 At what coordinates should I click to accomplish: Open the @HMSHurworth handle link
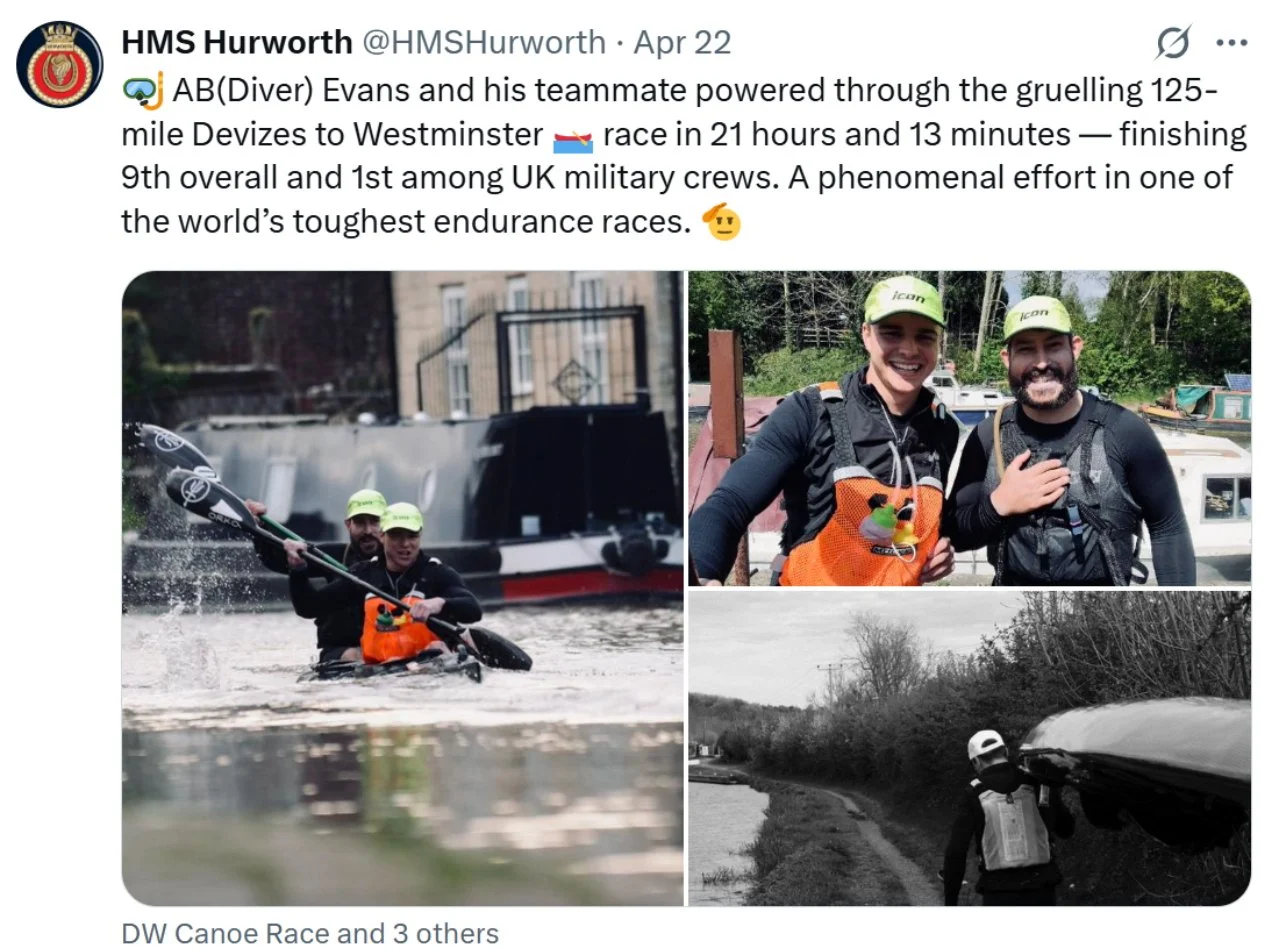click(483, 42)
